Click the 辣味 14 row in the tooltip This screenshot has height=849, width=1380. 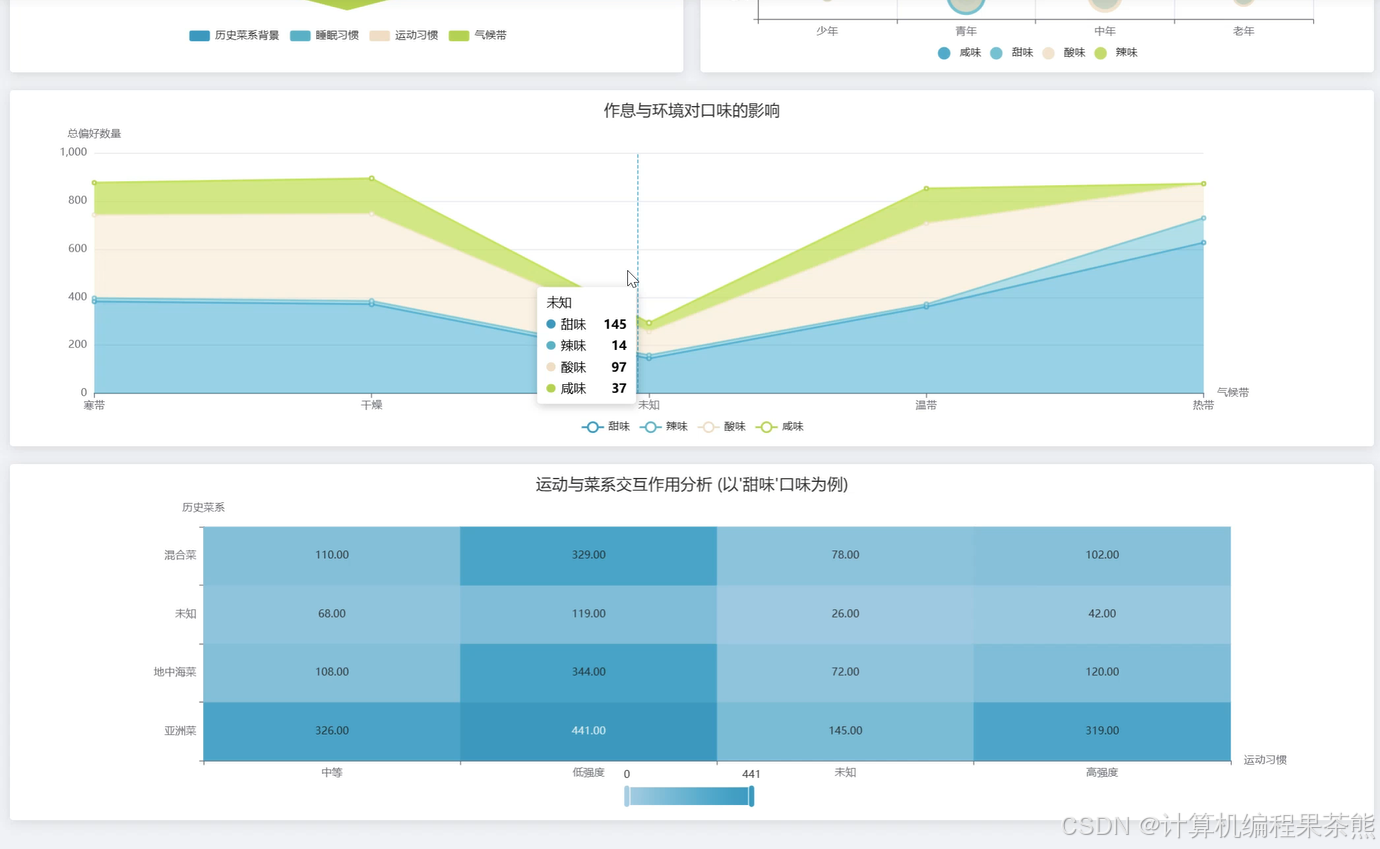point(586,346)
